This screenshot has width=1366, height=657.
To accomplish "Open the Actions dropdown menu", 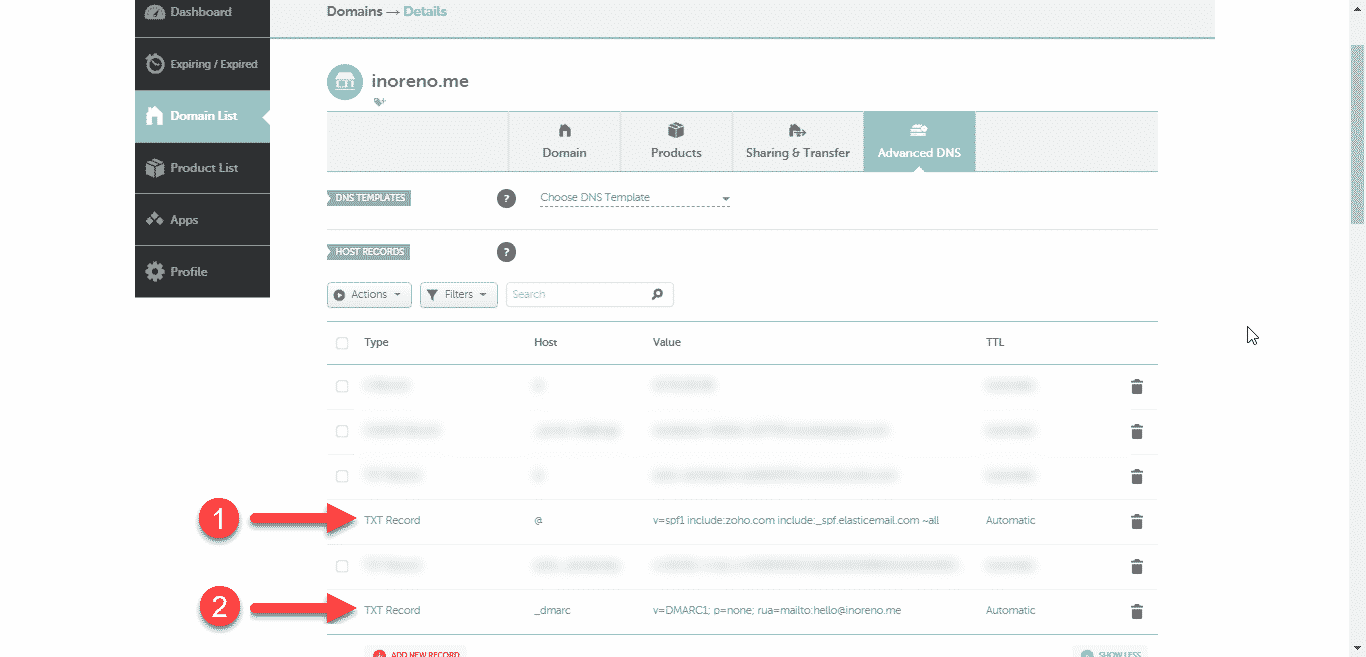I will click(x=369, y=294).
